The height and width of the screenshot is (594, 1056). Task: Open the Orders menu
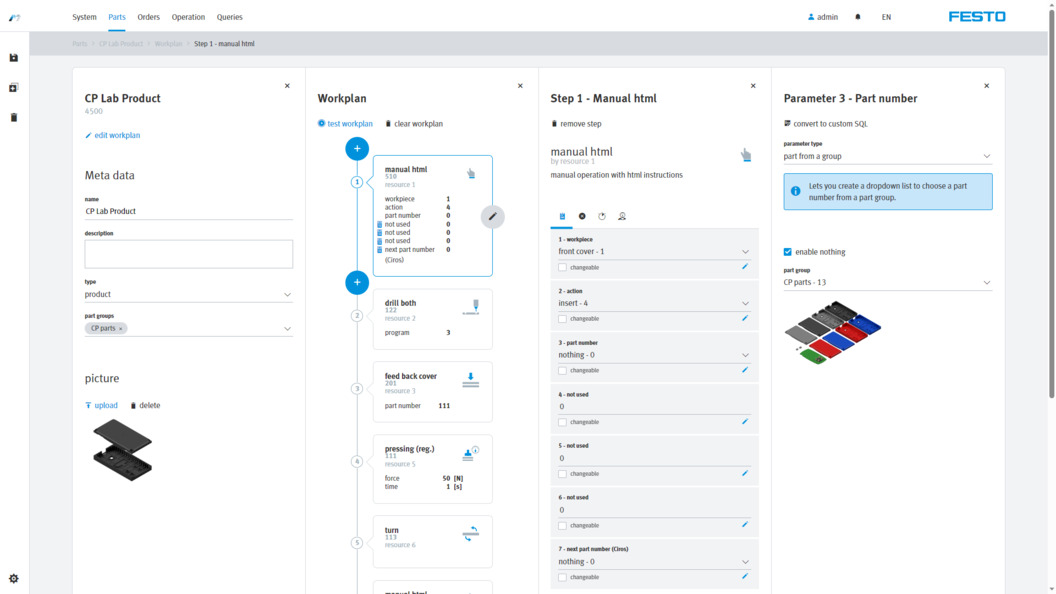point(148,17)
